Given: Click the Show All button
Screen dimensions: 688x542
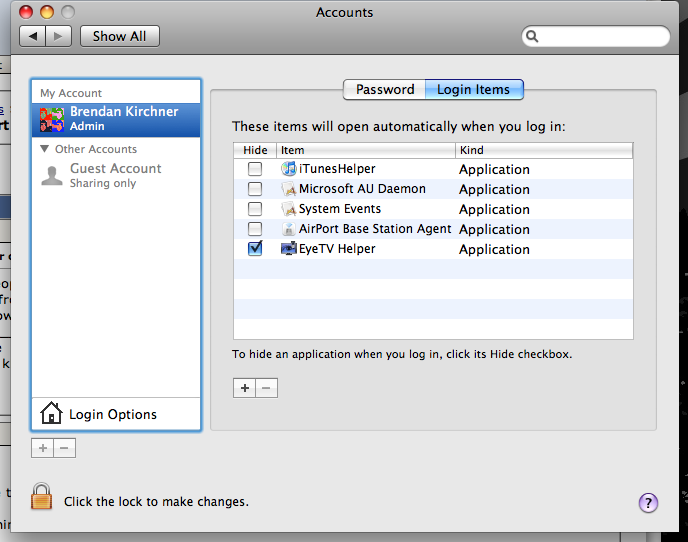Looking at the screenshot, I should [119, 36].
